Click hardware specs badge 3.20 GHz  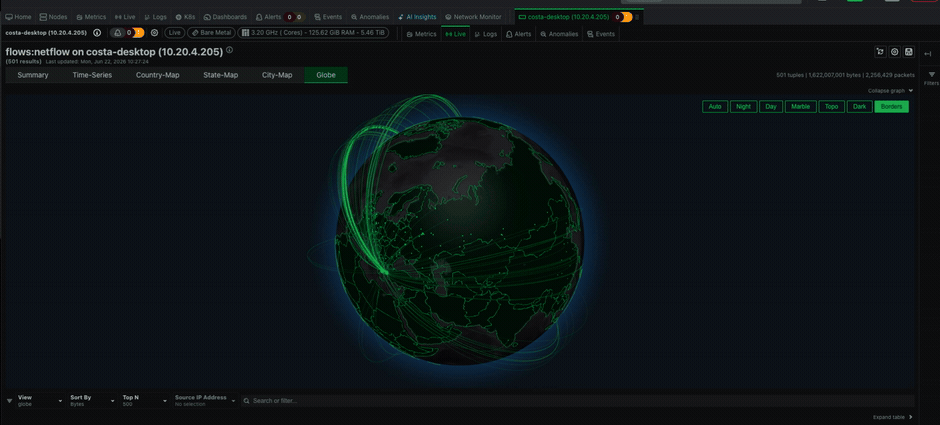(x=313, y=34)
